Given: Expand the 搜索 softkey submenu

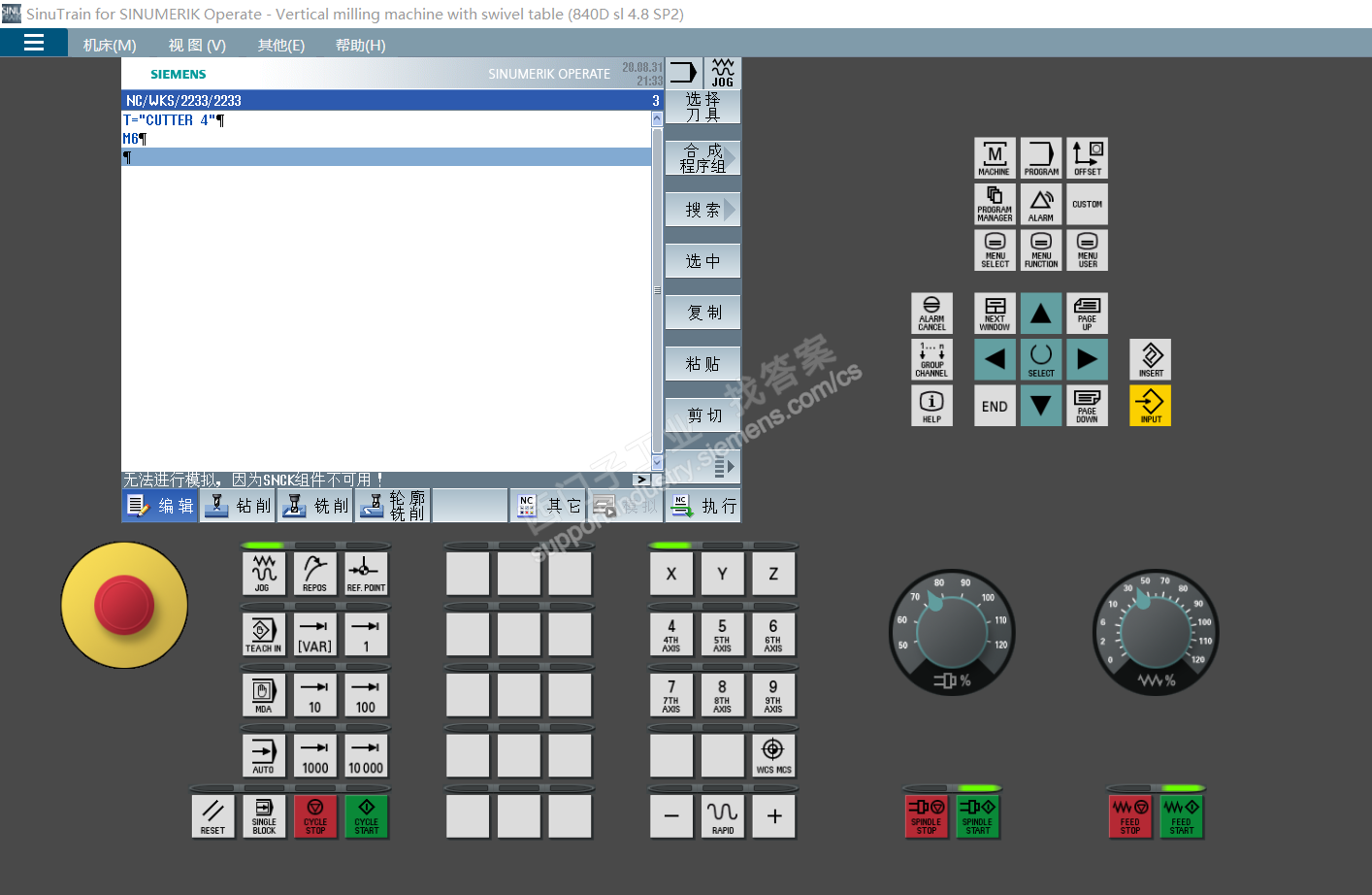Looking at the screenshot, I should click(x=703, y=210).
